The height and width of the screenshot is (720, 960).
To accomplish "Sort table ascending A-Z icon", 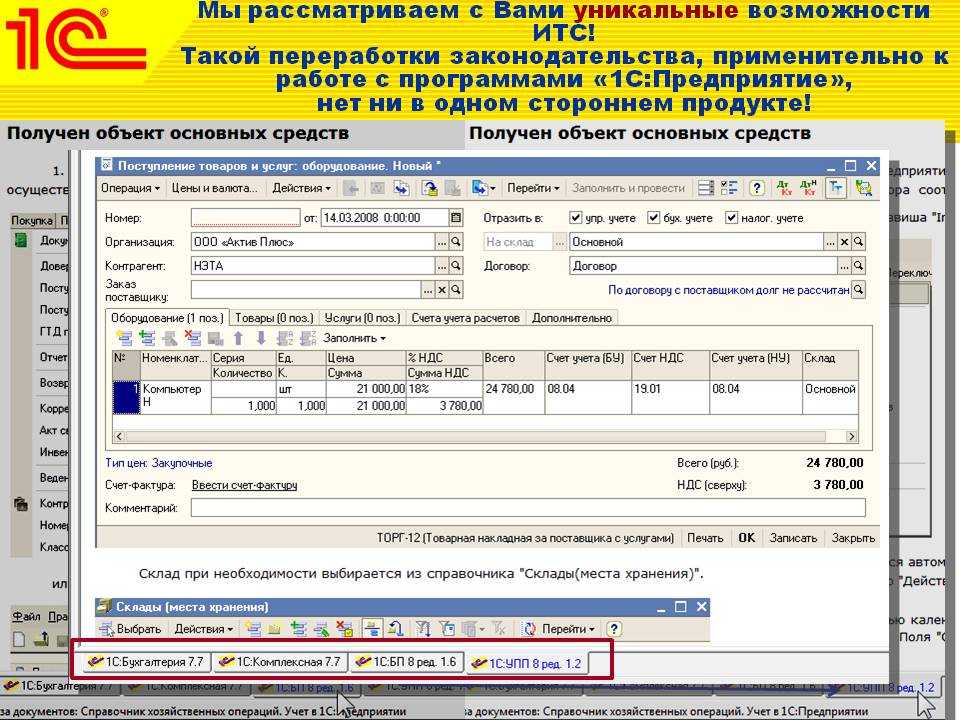I will point(285,338).
